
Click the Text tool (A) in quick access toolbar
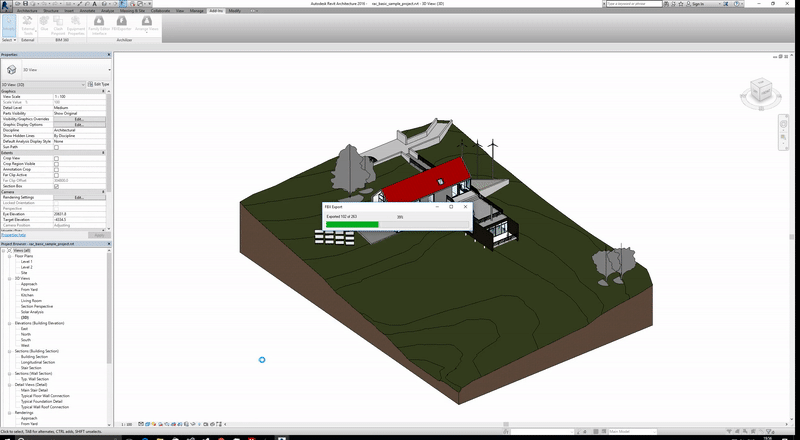pos(94,4)
